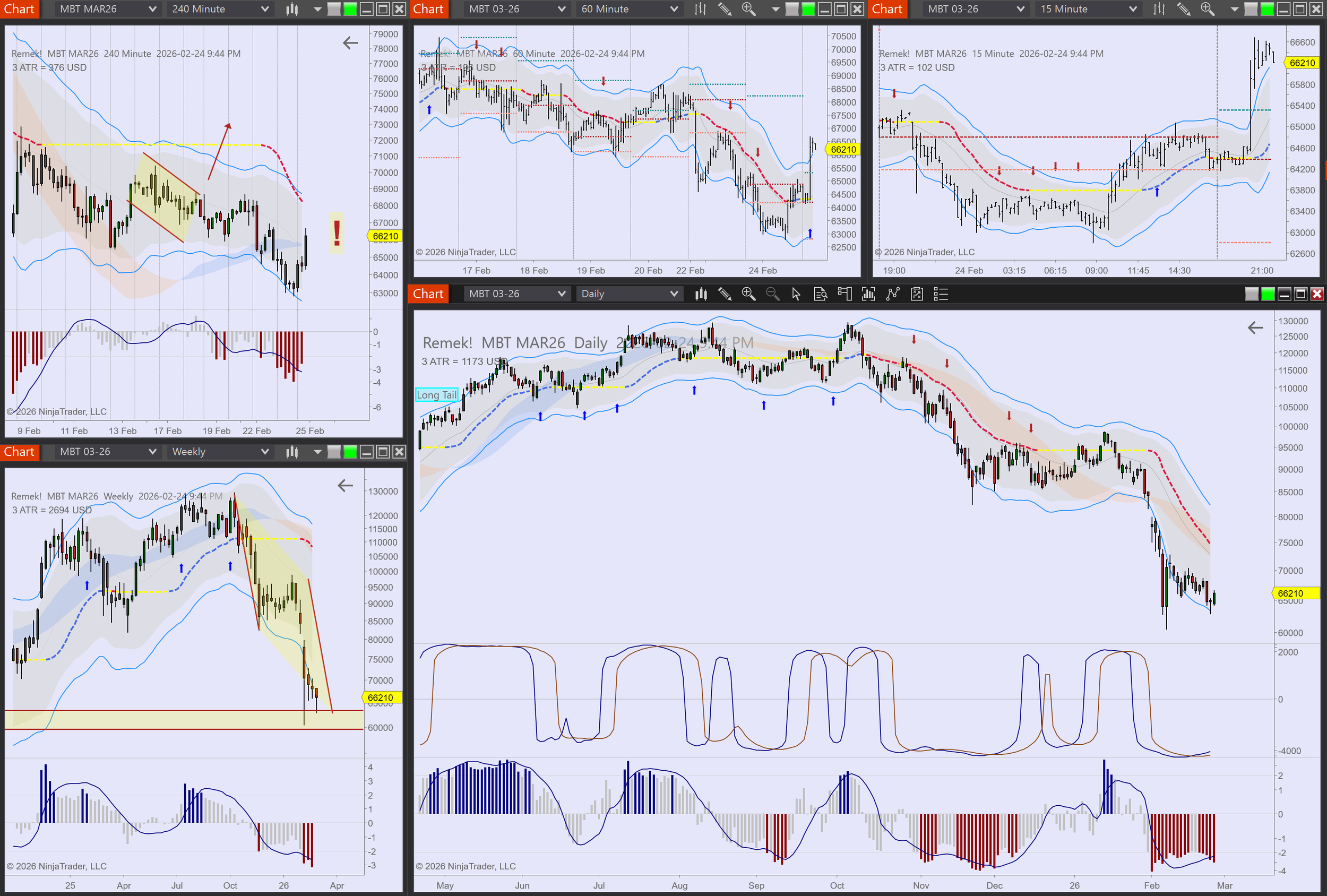This screenshot has width=1327, height=896.
Task: Click zoom in magnifier on Daily chart
Action: (748, 294)
